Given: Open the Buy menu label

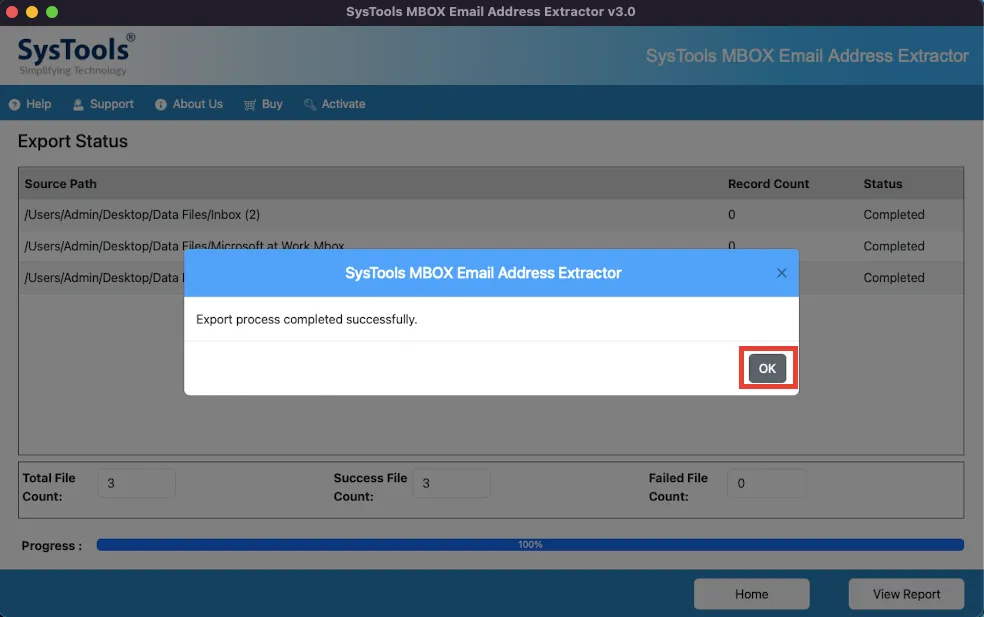Looking at the screenshot, I should click(x=272, y=104).
